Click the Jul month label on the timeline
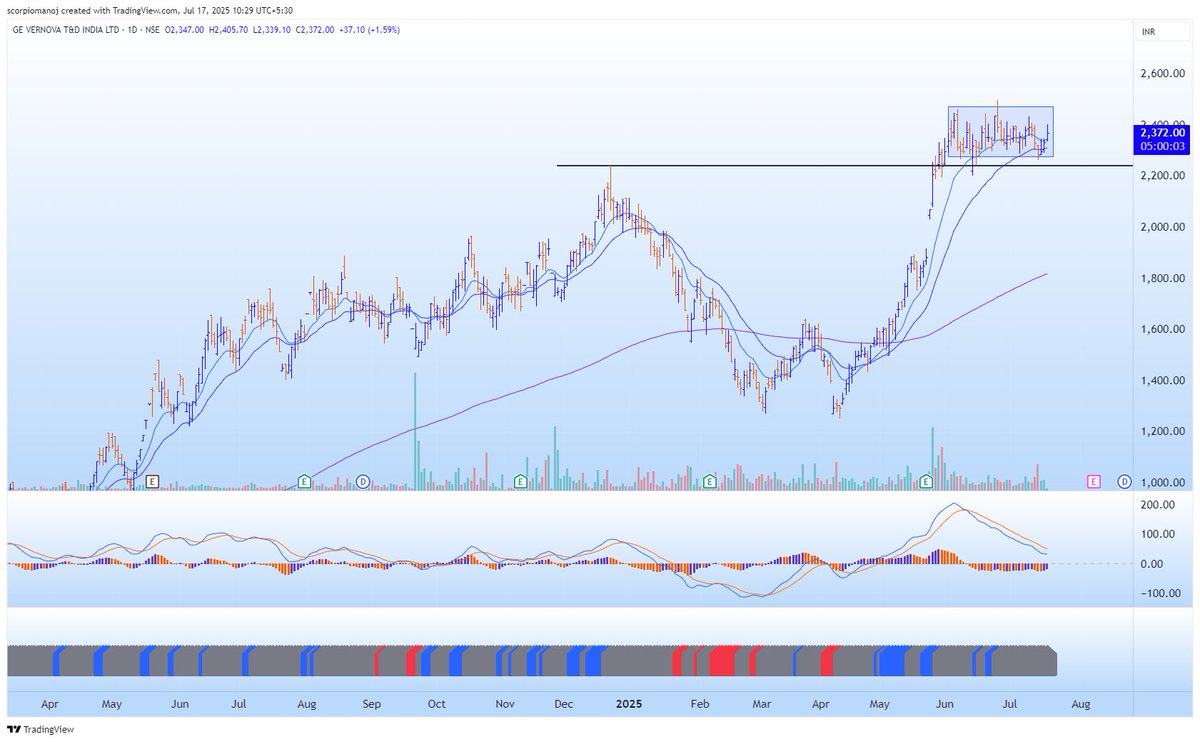This screenshot has width=1200, height=742. [x=1008, y=704]
